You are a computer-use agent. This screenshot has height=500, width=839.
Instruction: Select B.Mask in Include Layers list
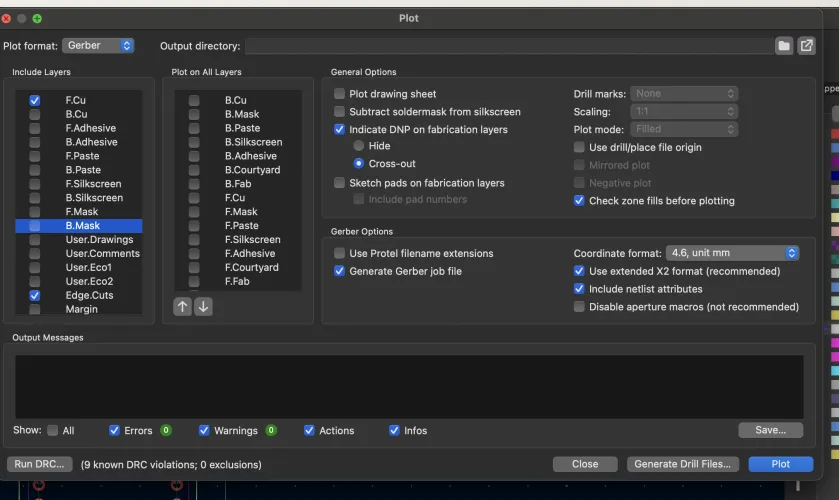coord(82,226)
